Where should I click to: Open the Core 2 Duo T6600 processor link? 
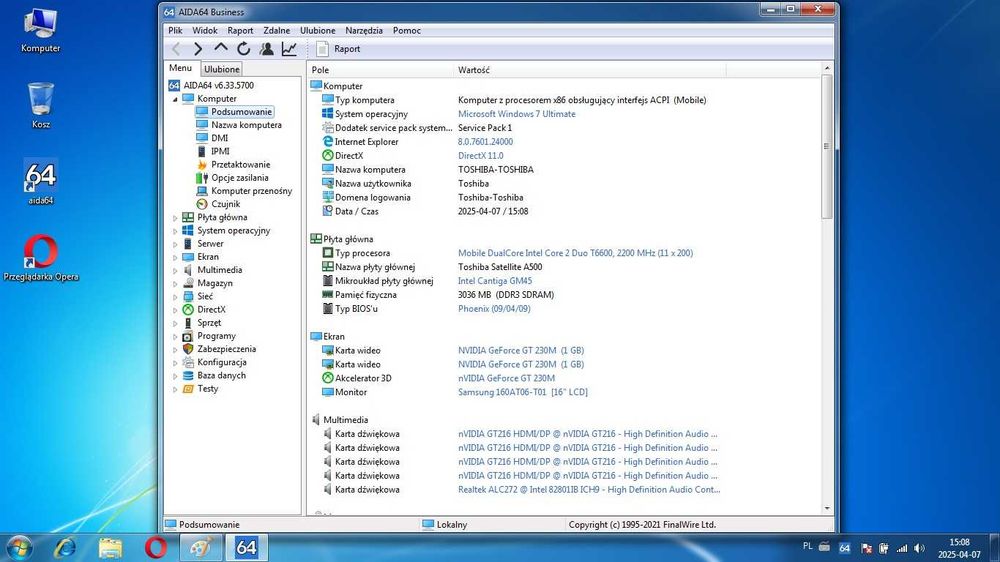click(575, 253)
